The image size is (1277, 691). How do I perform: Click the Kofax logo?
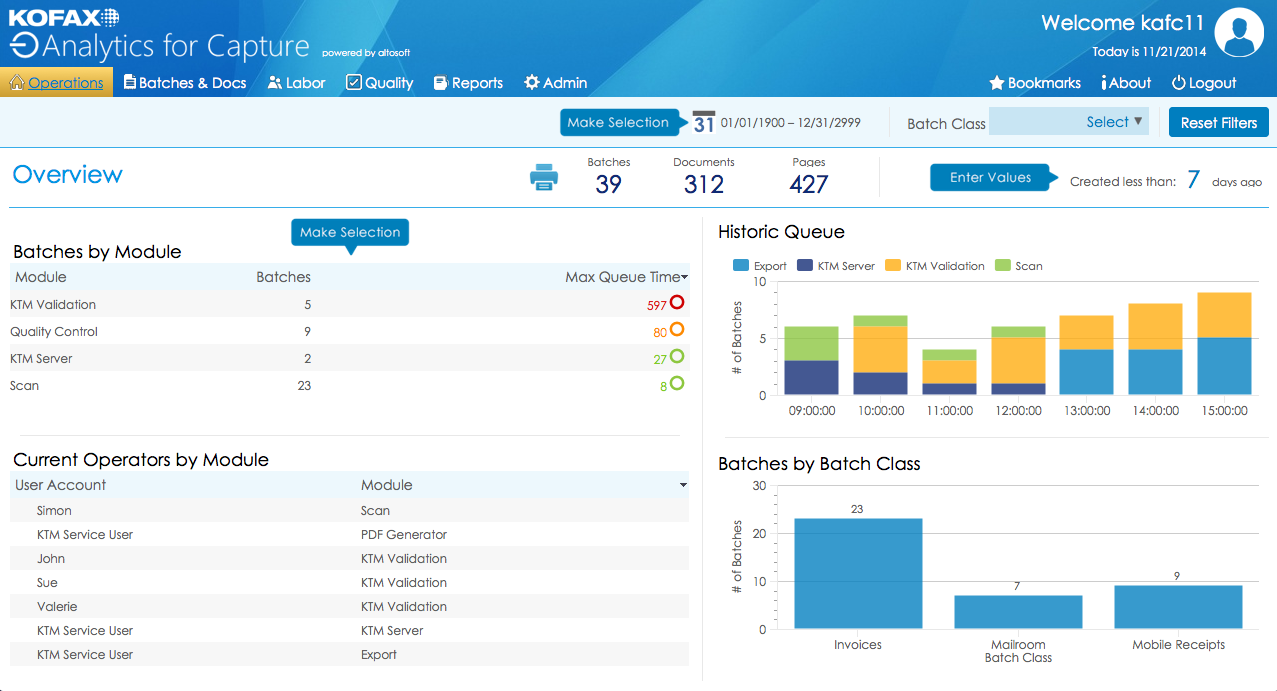click(64, 16)
